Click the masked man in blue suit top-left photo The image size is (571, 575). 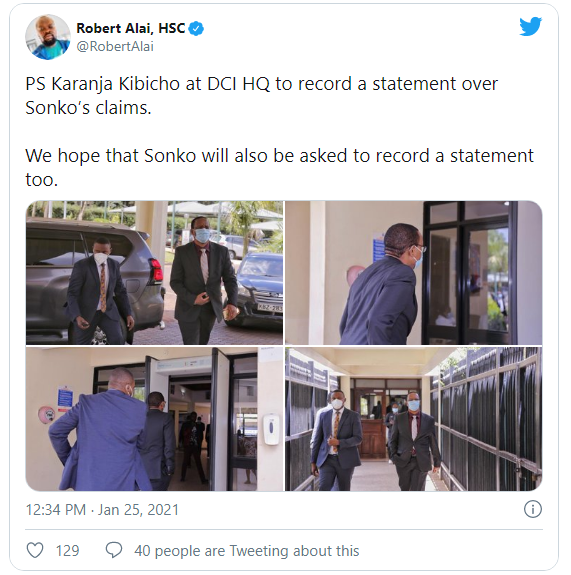pos(99,290)
